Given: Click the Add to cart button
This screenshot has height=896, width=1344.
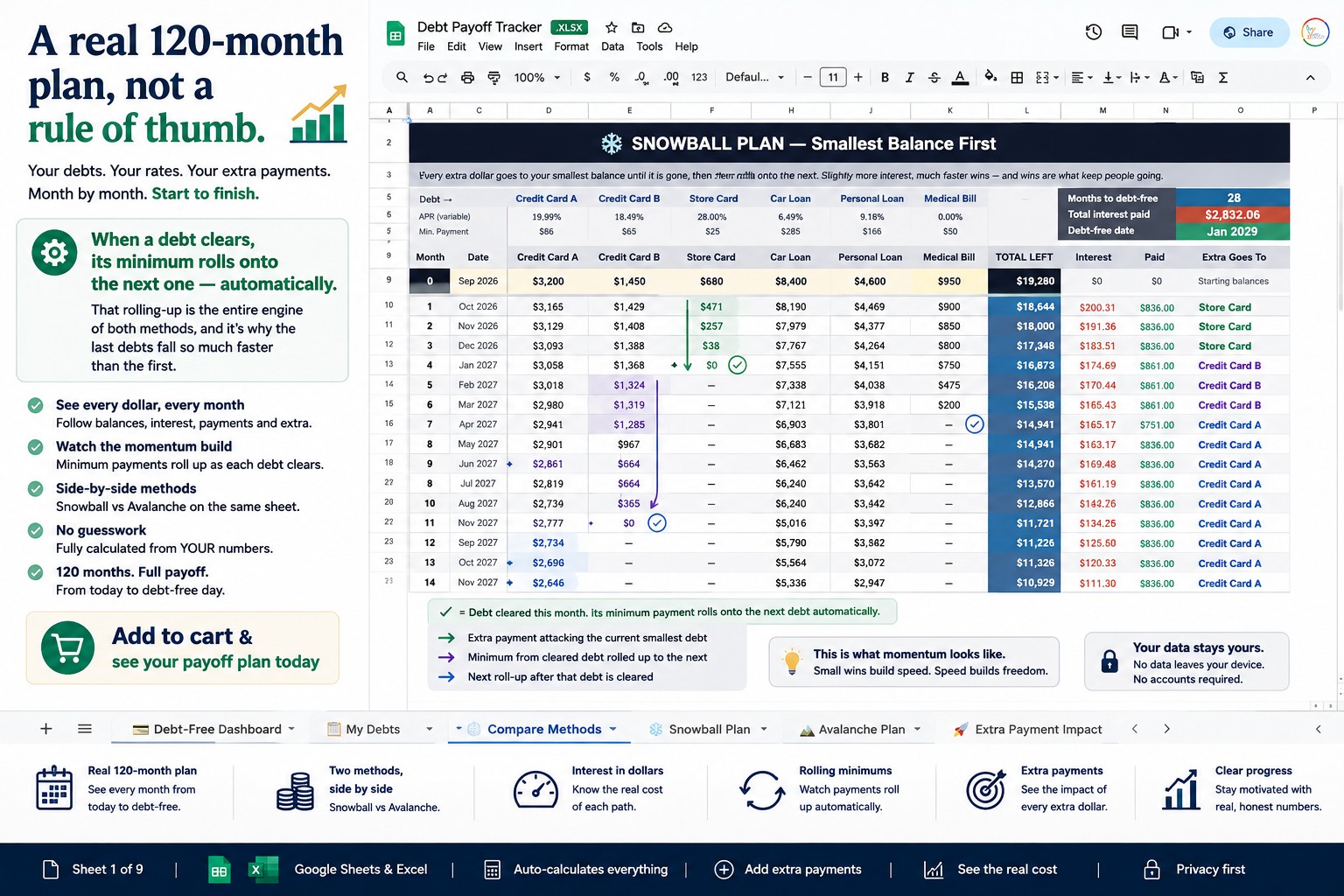Looking at the screenshot, I should pos(183,648).
